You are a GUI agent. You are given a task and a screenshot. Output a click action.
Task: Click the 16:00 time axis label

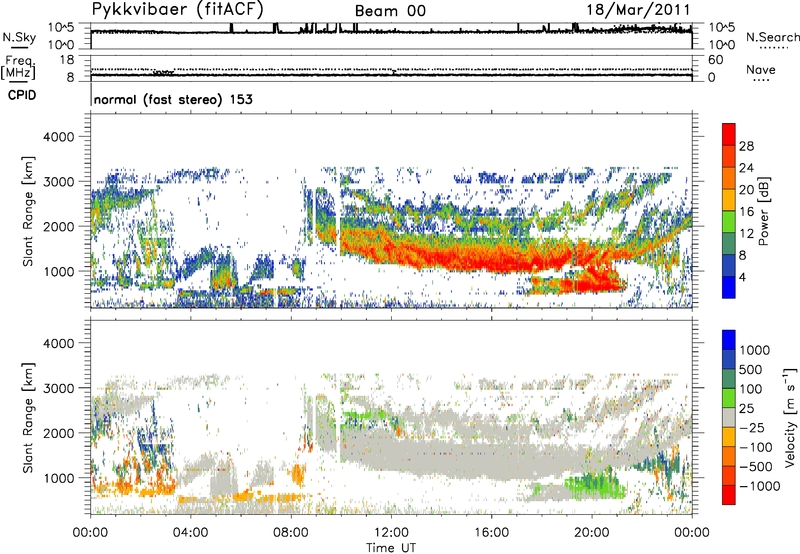click(x=491, y=533)
